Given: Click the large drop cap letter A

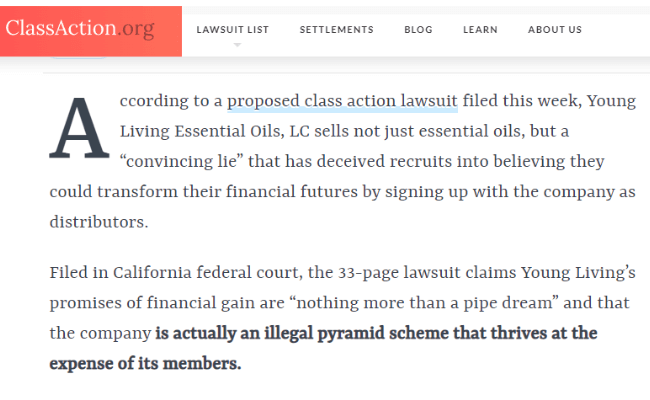Looking at the screenshot, I should pos(79,128).
